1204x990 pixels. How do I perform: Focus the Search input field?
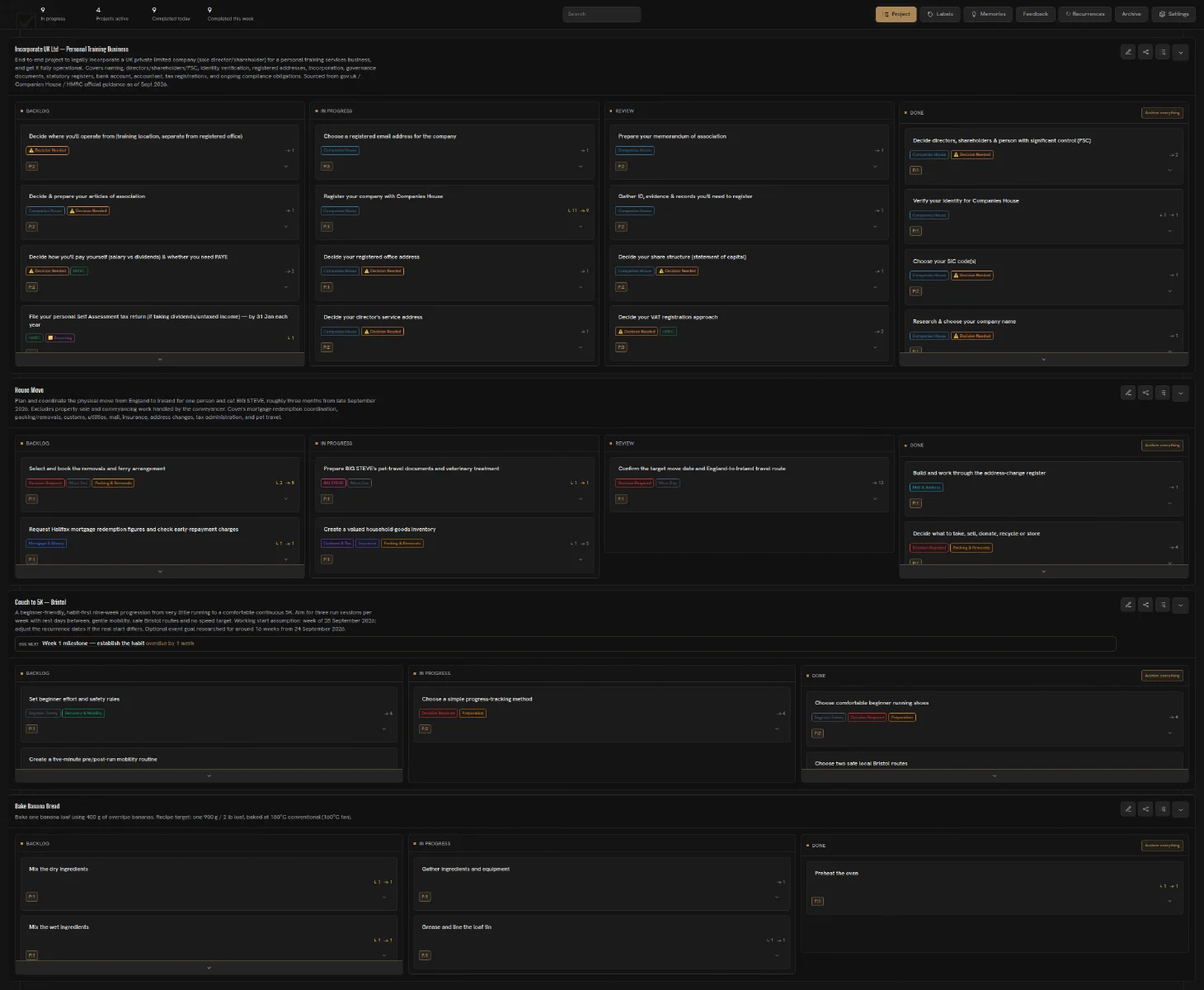(x=602, y=14)
